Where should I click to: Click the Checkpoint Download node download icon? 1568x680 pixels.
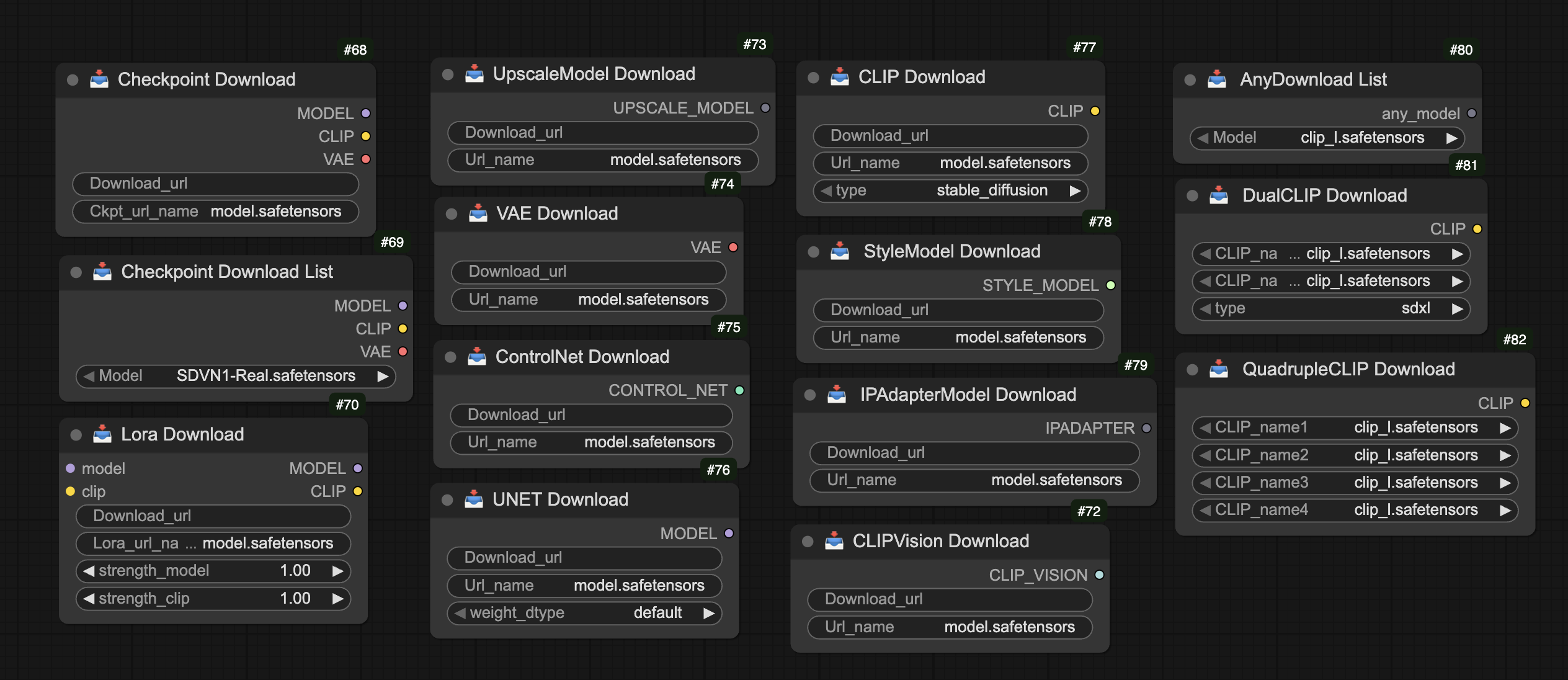pos(99,79)
